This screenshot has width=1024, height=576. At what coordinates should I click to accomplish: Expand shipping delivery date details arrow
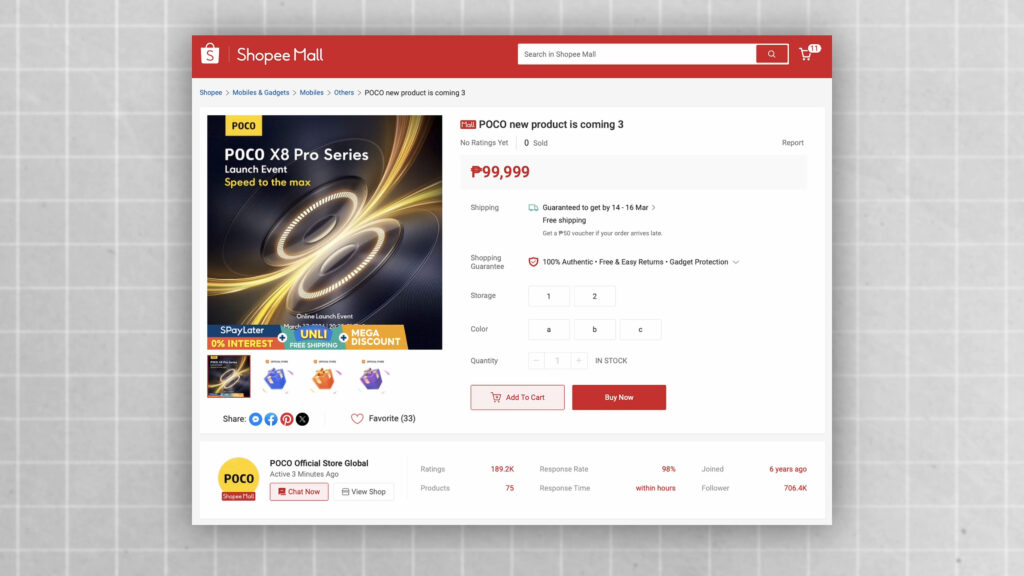pos(654,208)
